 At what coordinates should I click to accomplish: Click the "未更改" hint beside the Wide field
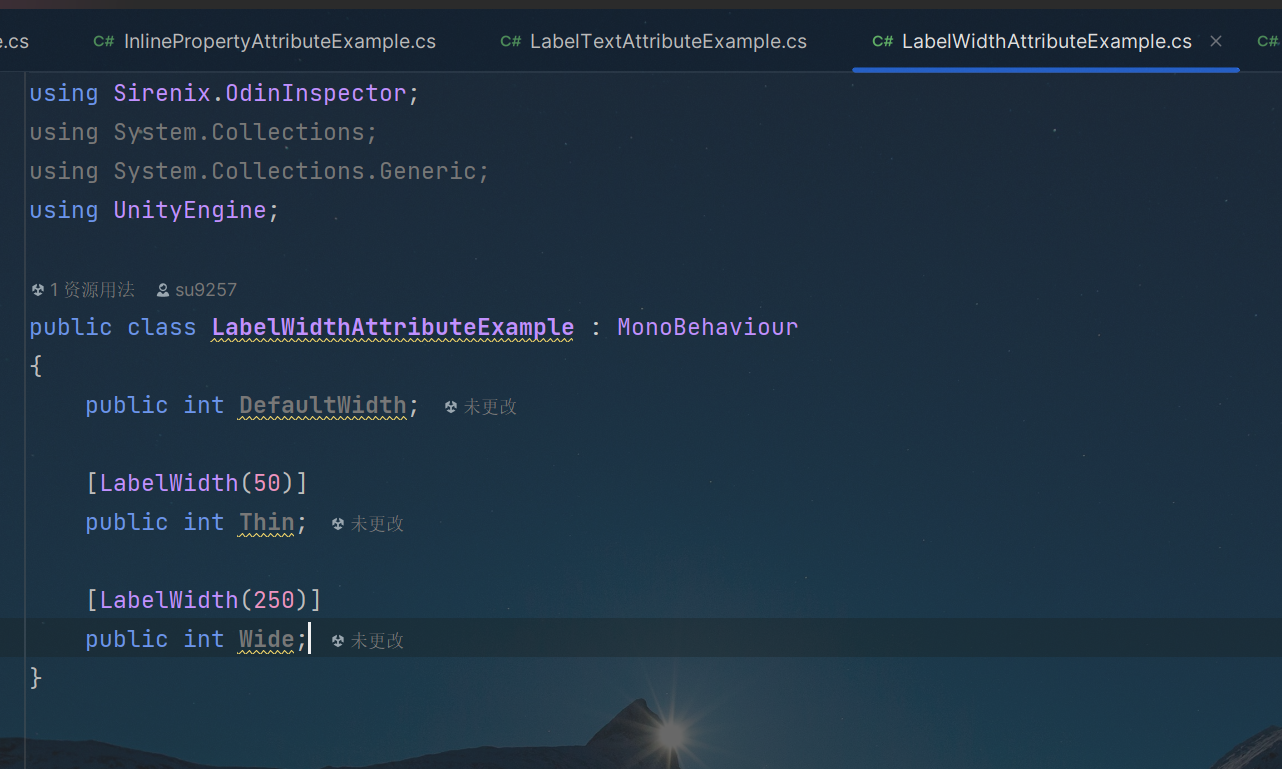coord(377,641)
